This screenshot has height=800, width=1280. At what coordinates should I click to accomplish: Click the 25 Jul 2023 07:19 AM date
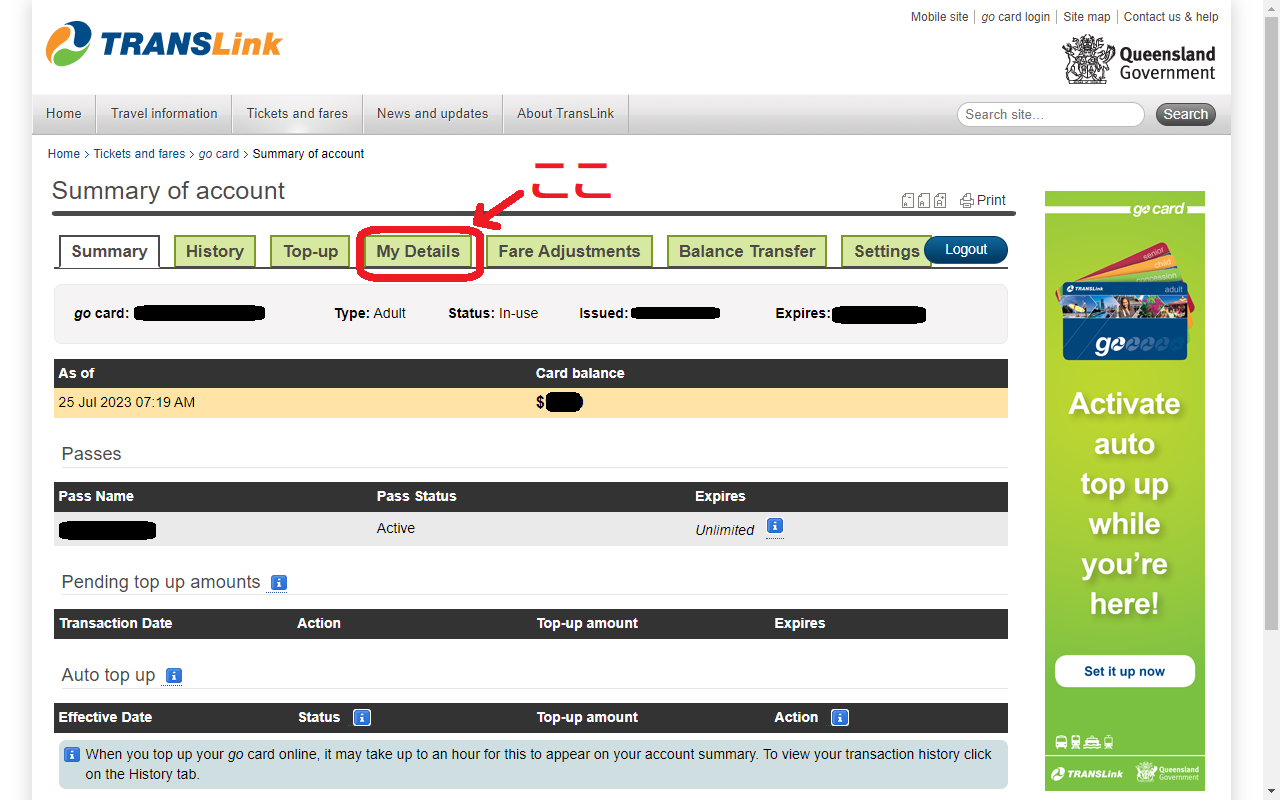[127, 402]
